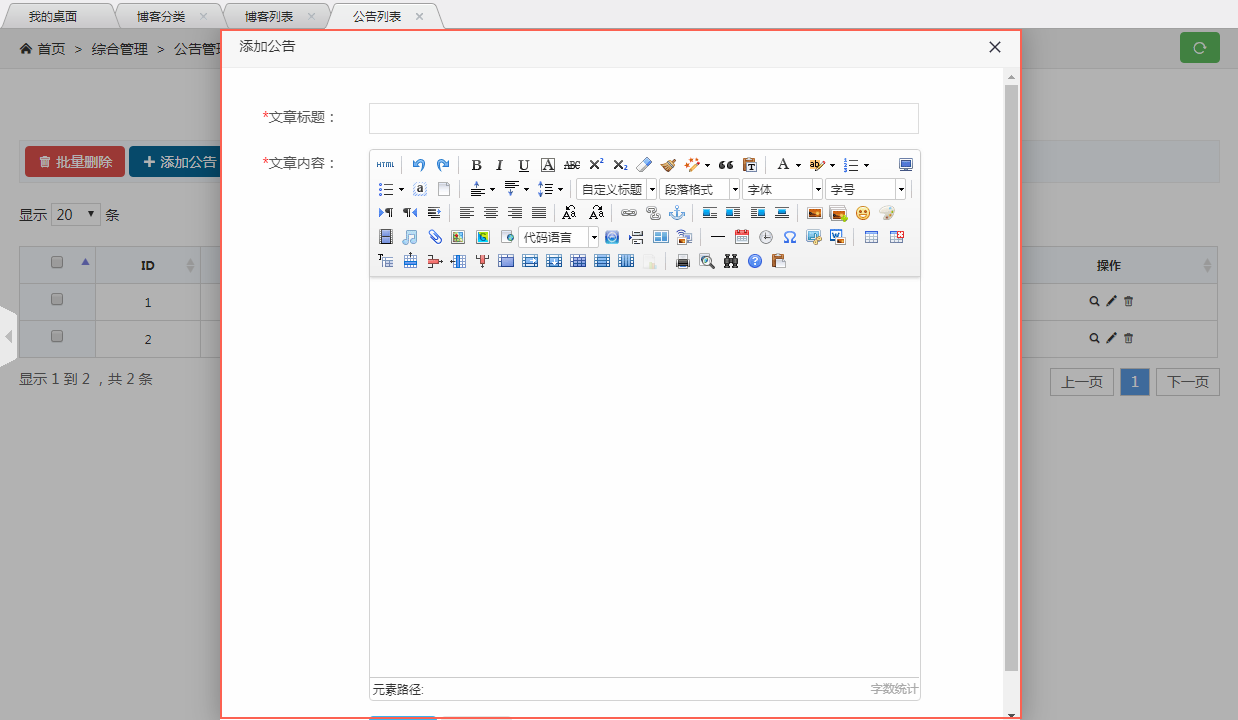
Task: Open the scrawl drawing palette
Action: point(887,213)
